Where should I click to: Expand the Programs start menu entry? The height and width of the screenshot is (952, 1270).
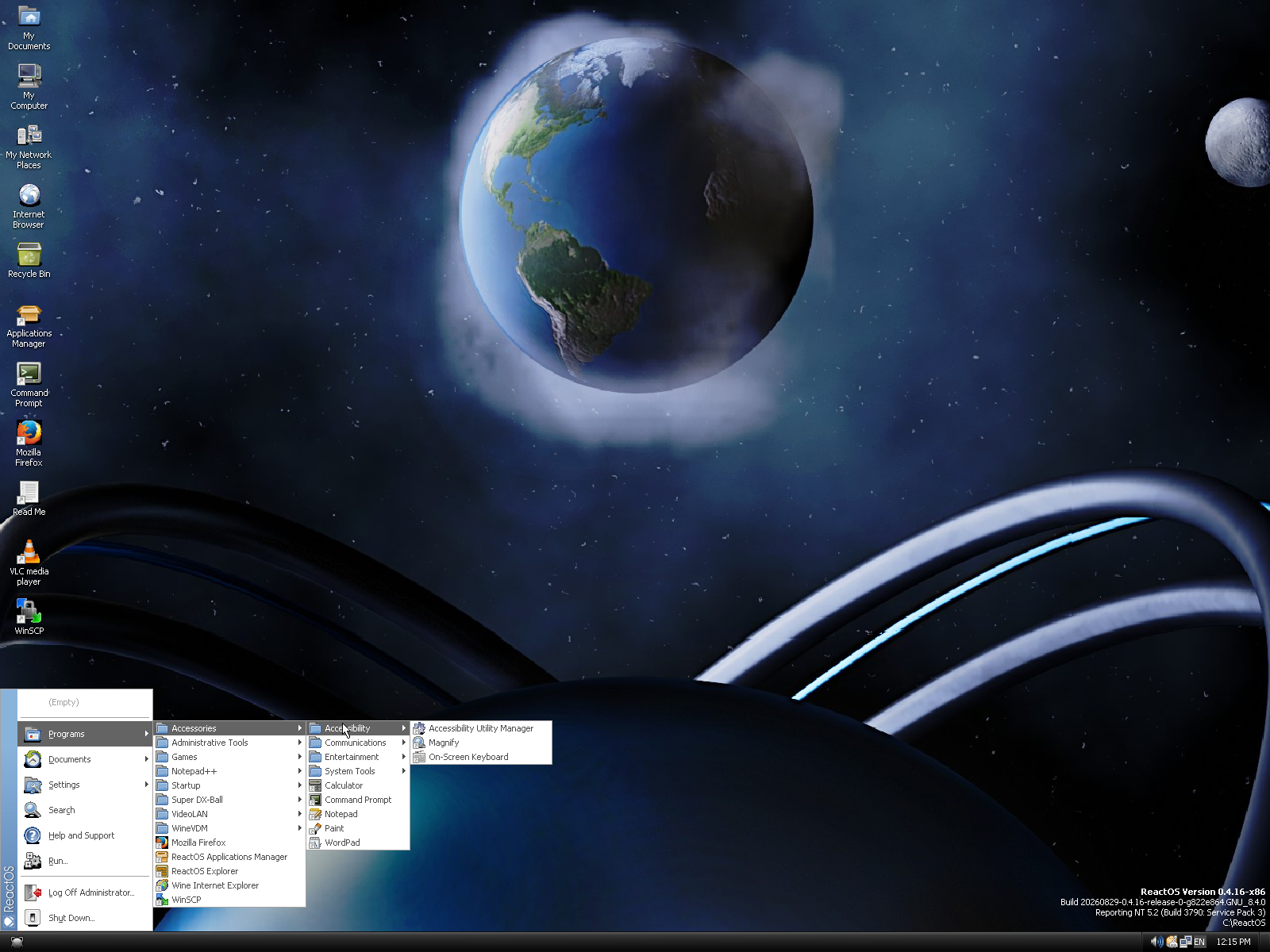pyautogui.click(x=85, y=734)
